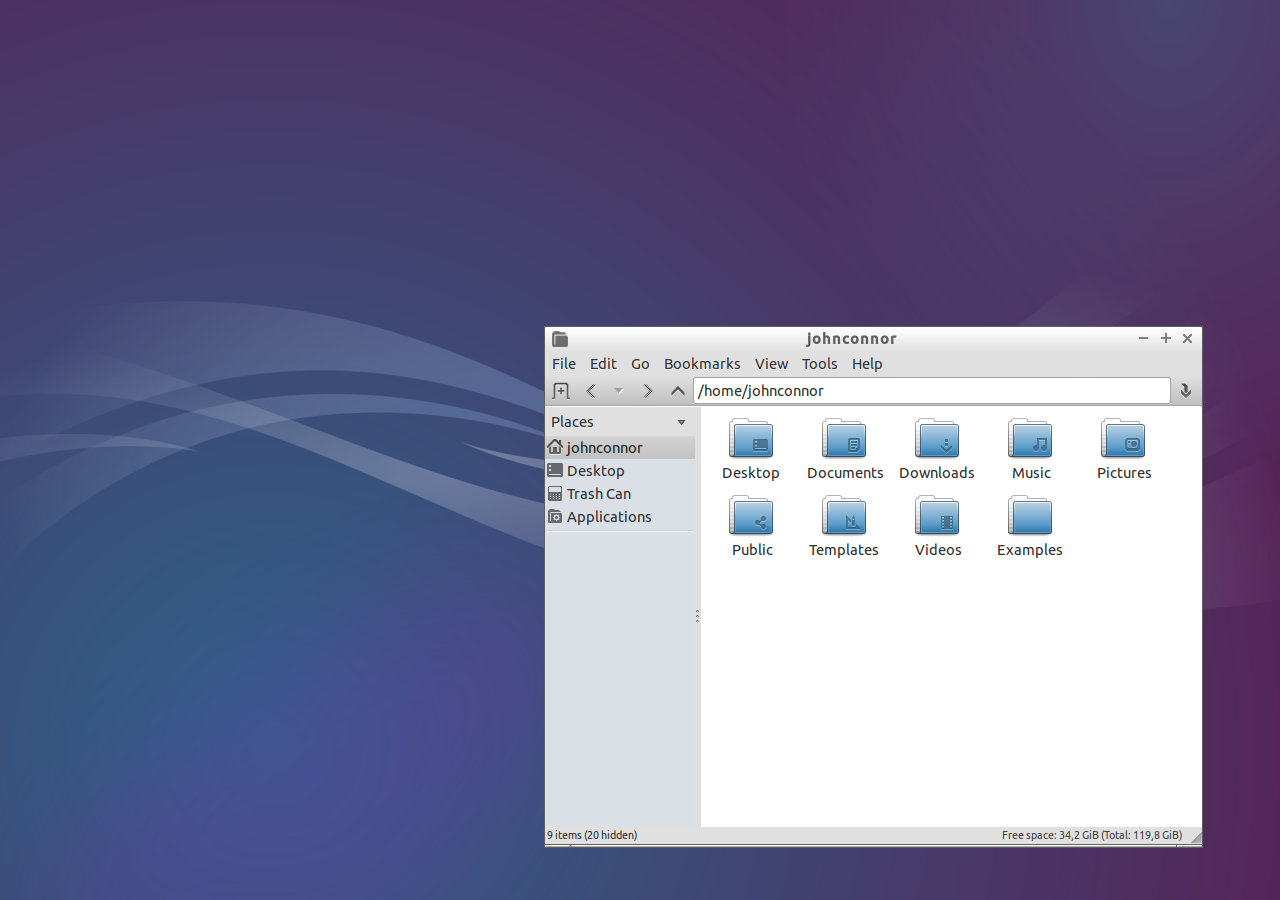Maximize the johnconnor window

pyautogui.click(x=1165, y=339)
